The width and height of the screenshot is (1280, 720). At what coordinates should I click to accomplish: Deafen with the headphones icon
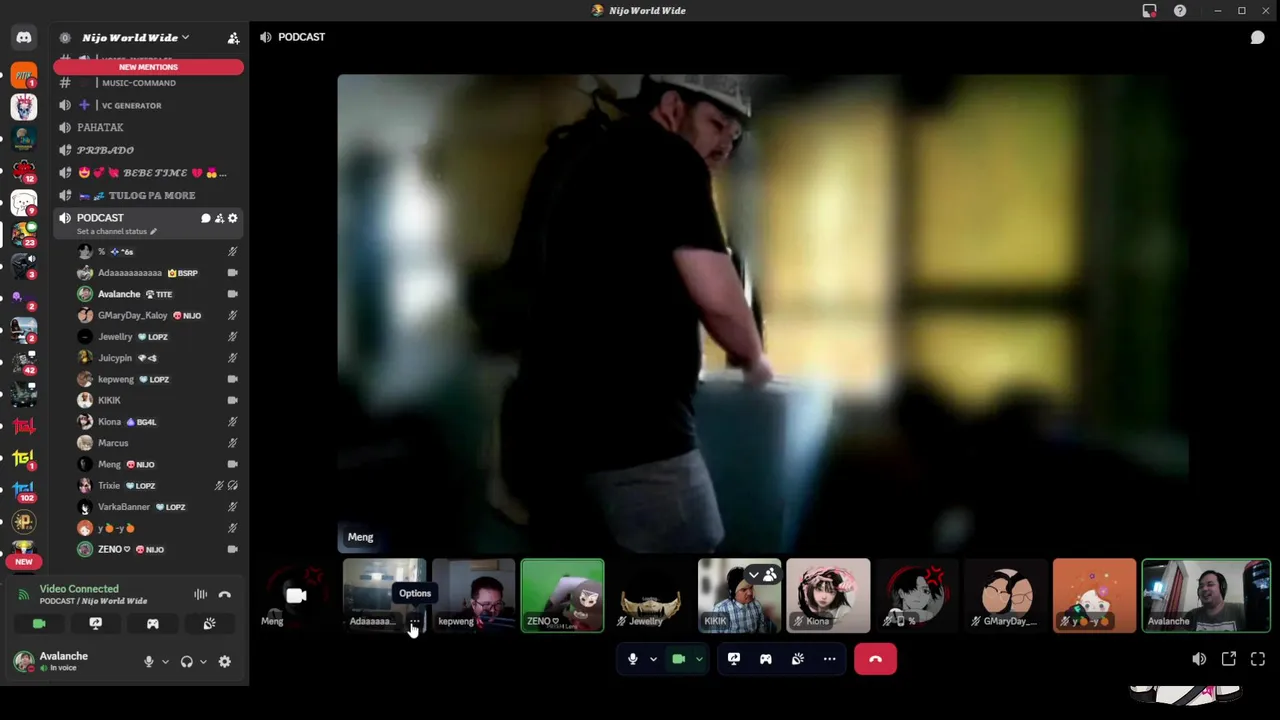[x=186, y=661]
